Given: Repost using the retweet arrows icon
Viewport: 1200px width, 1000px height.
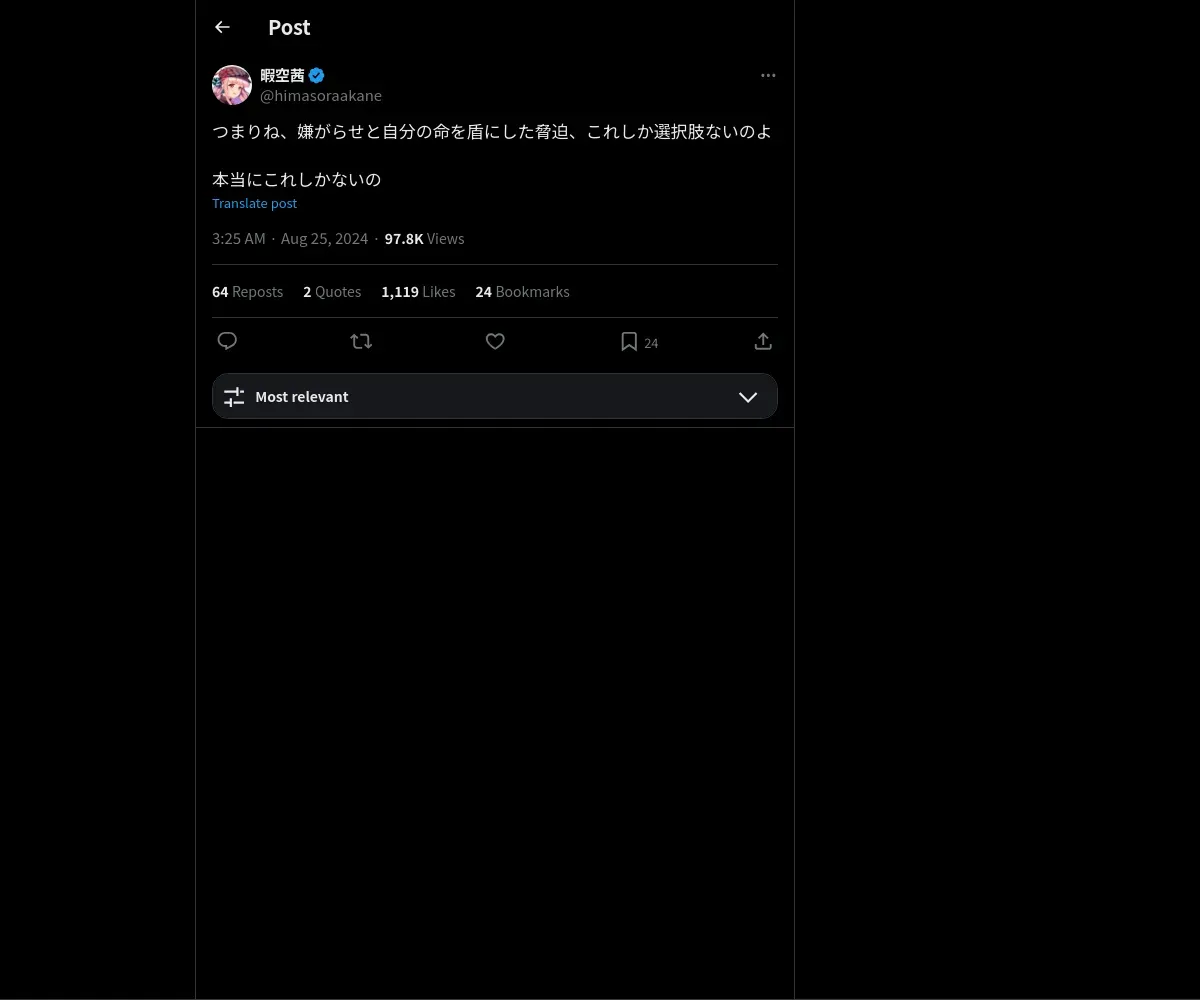Looking at the screenshot, I should tap(361, 341).
